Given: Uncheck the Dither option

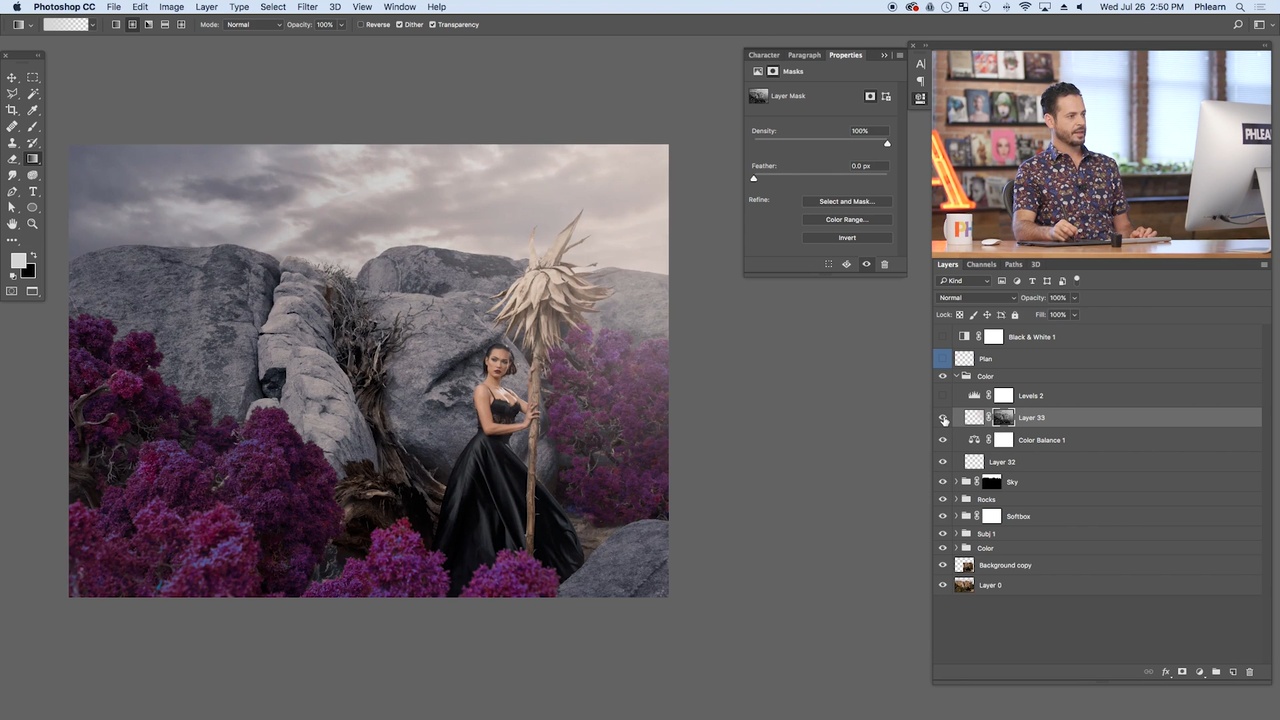Looking at the screenshot, I should [400, 24].
